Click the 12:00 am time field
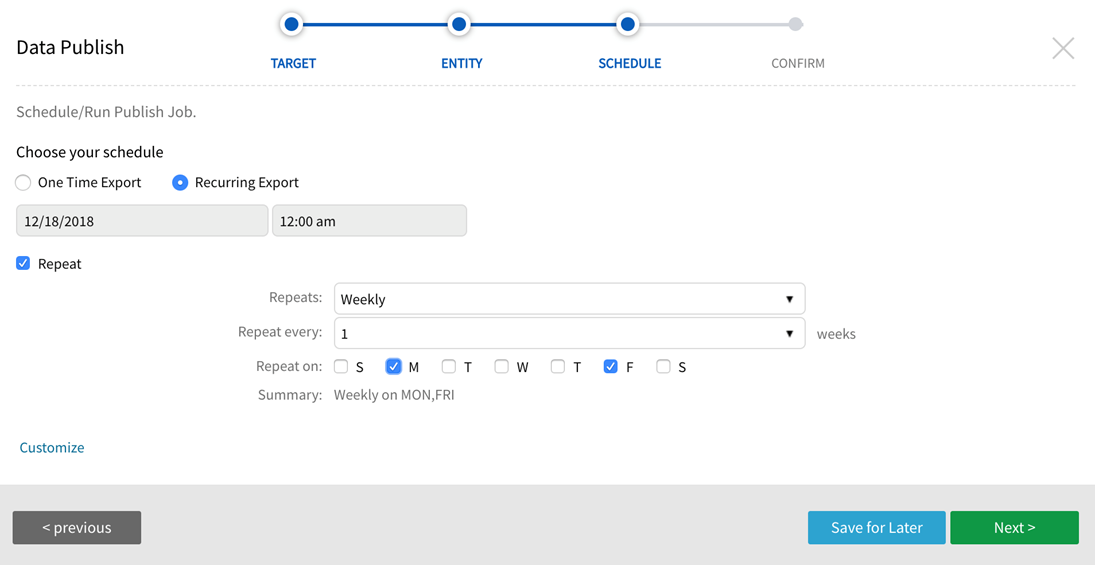 click(x=369, y=221)
